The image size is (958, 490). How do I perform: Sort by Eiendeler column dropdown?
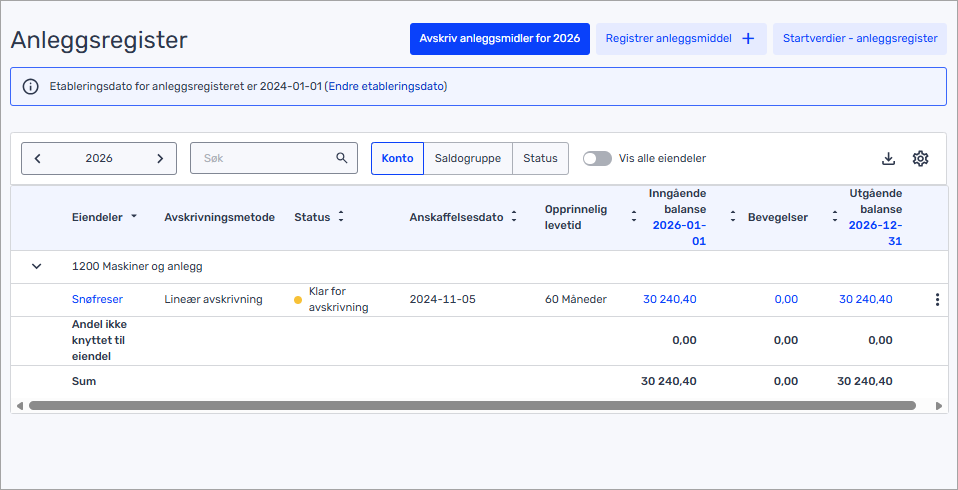click(134, 217)
